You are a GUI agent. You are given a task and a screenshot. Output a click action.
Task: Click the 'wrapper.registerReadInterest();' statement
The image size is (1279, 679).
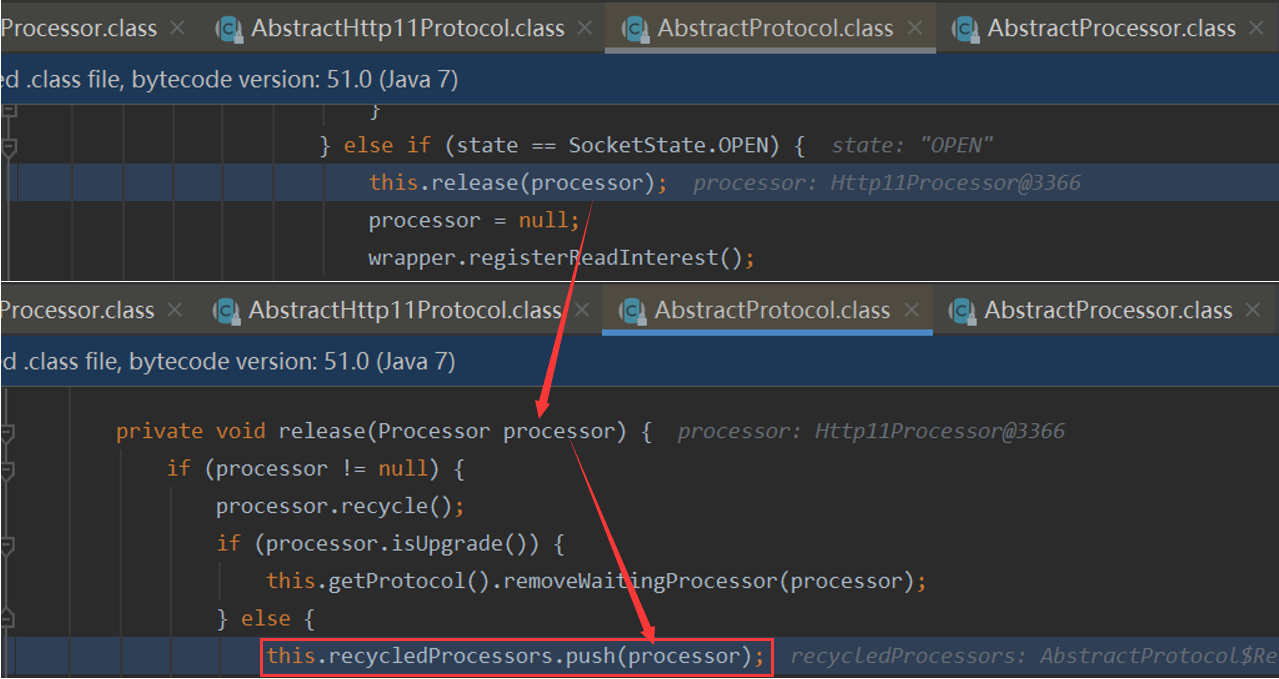[x=561, y=258]
